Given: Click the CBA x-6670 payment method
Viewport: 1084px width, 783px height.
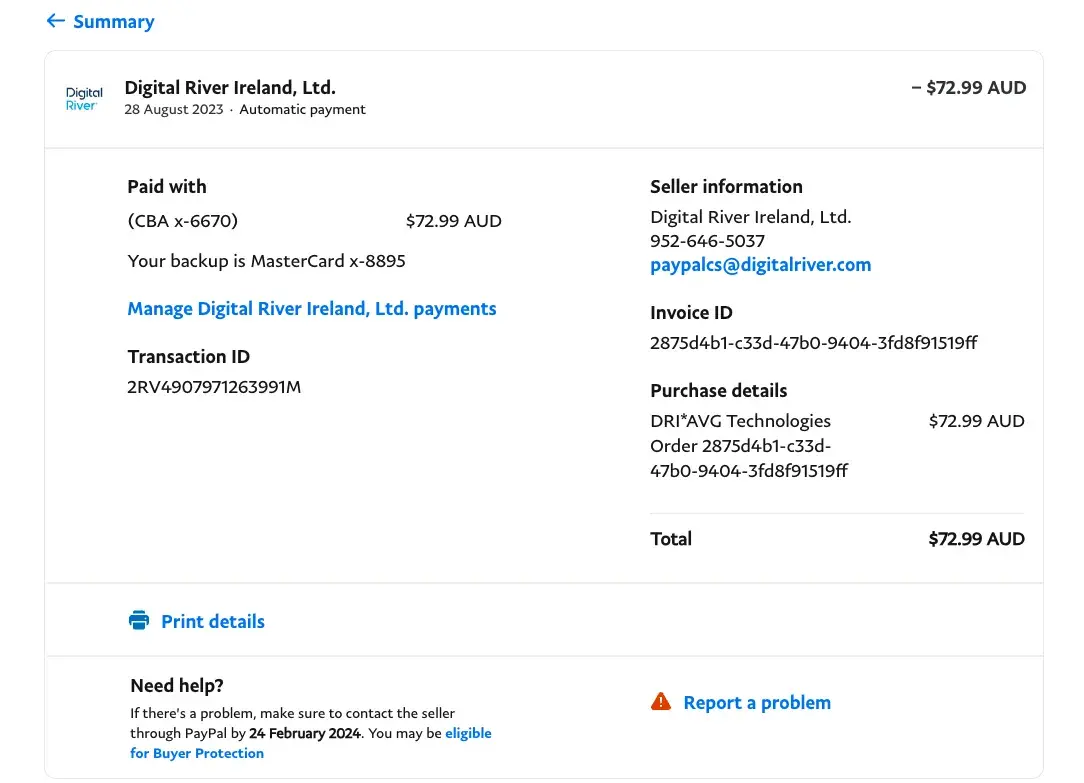Looking at the screenshot, I should [183, 221].
